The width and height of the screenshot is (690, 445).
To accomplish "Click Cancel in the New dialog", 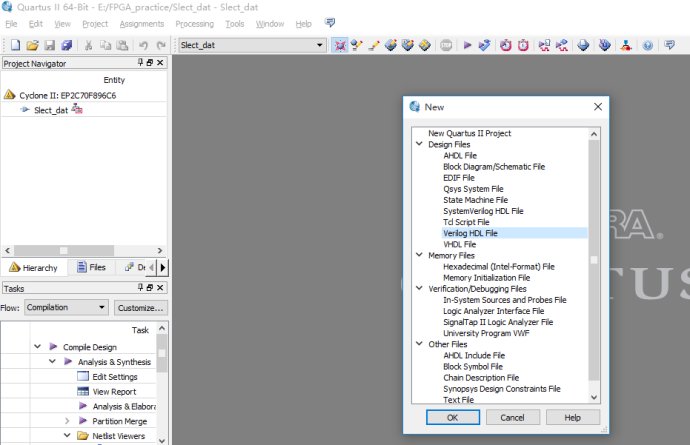I will pos(512,417).
